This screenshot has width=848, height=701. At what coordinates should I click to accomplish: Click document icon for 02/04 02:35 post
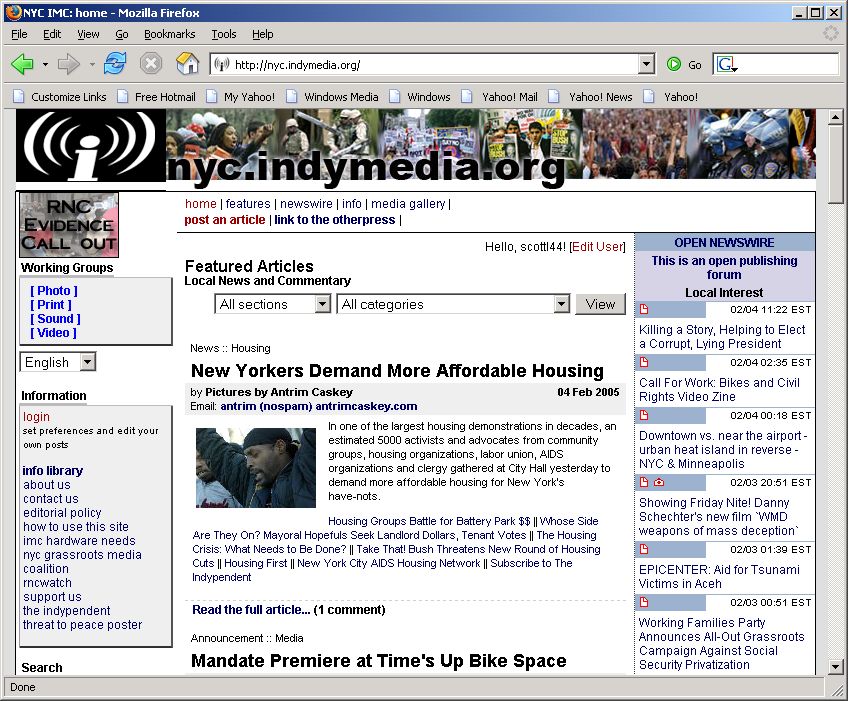[x=644, y=362]
